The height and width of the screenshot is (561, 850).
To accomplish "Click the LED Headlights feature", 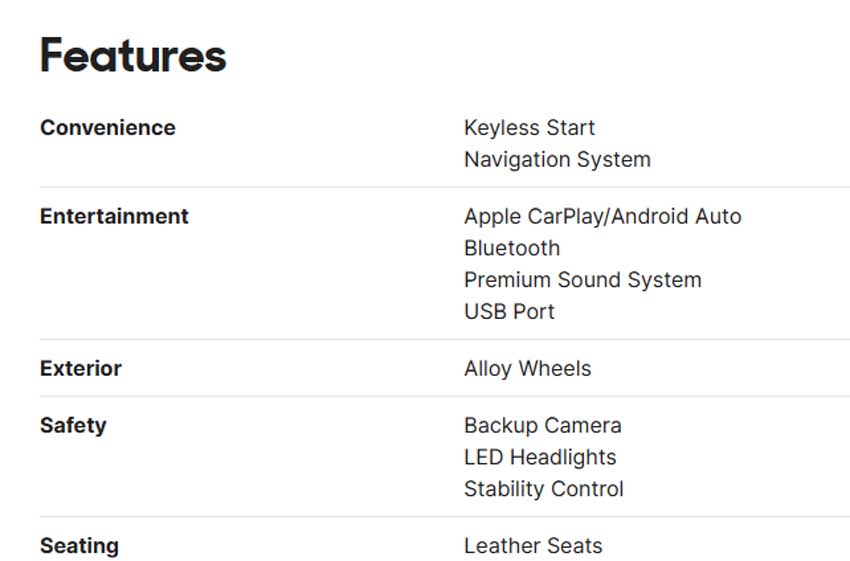I will [x=540, y=458].
